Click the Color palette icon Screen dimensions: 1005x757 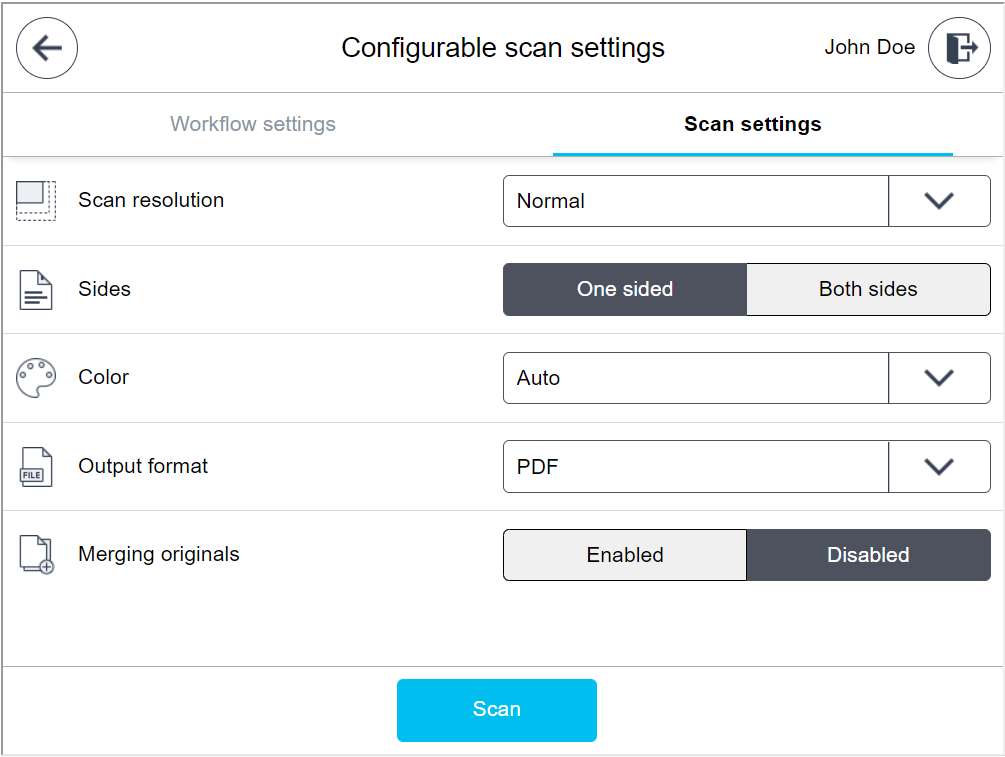(36, 377)
